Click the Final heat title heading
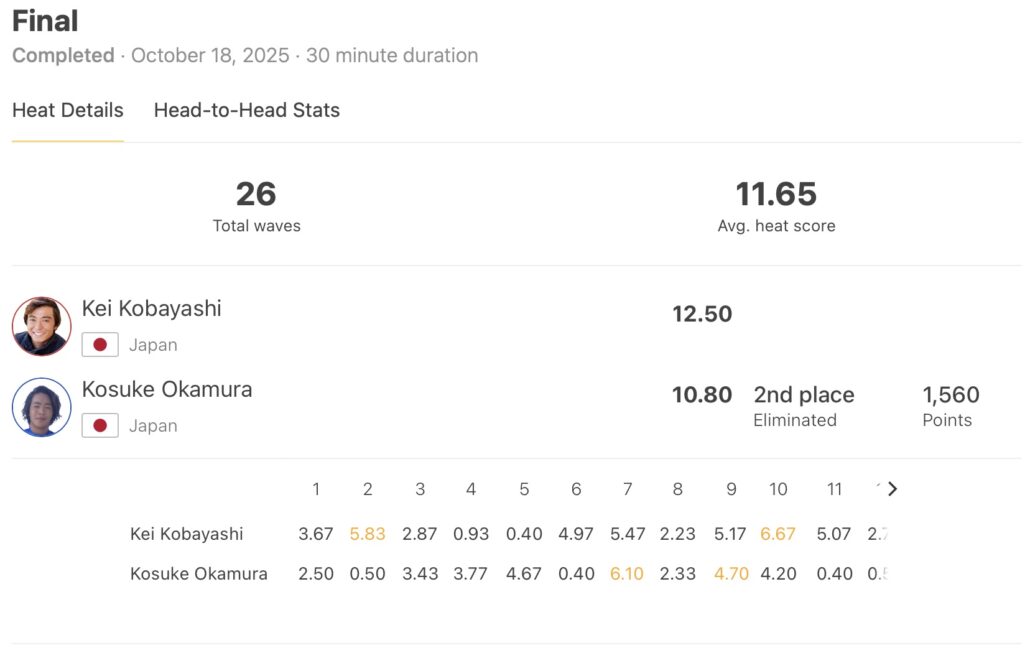The width and height of the screenshot is (1030, 653). tap(45, 21)
